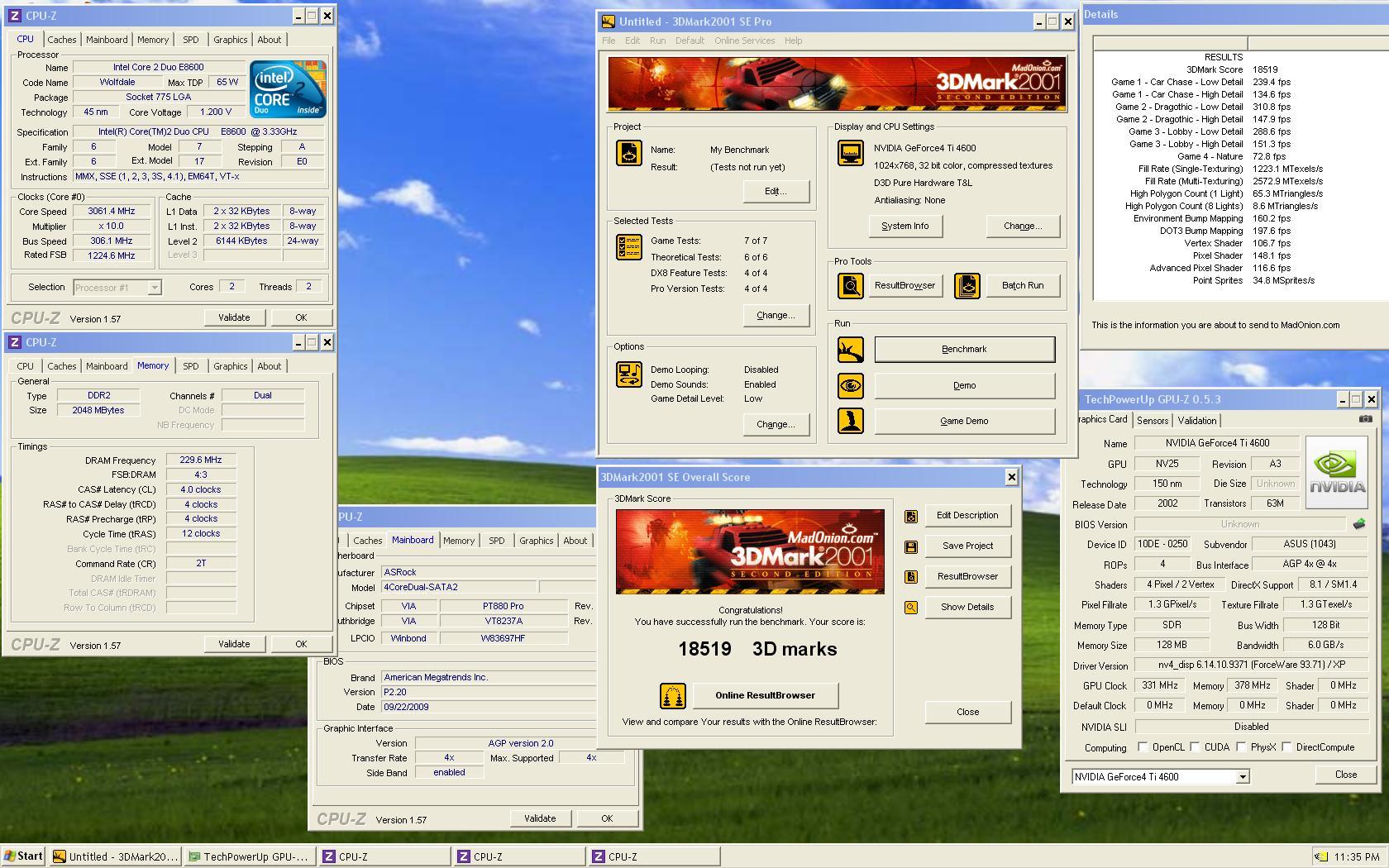Select Graphics tab in mainboard CPU-Z window
This screenshot has width=1389, height=868.
click(536, 541)
